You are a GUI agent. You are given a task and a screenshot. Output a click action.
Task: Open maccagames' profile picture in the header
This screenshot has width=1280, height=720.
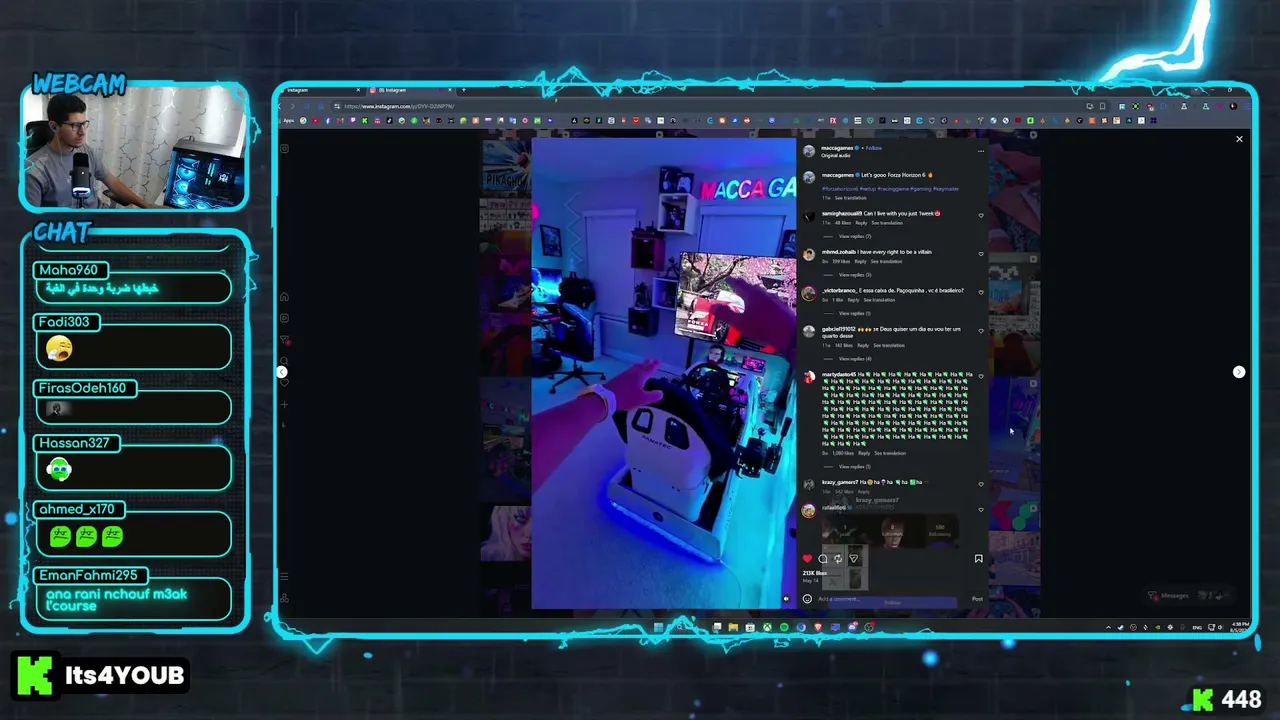pyautogui.click(x=809, y=151)
